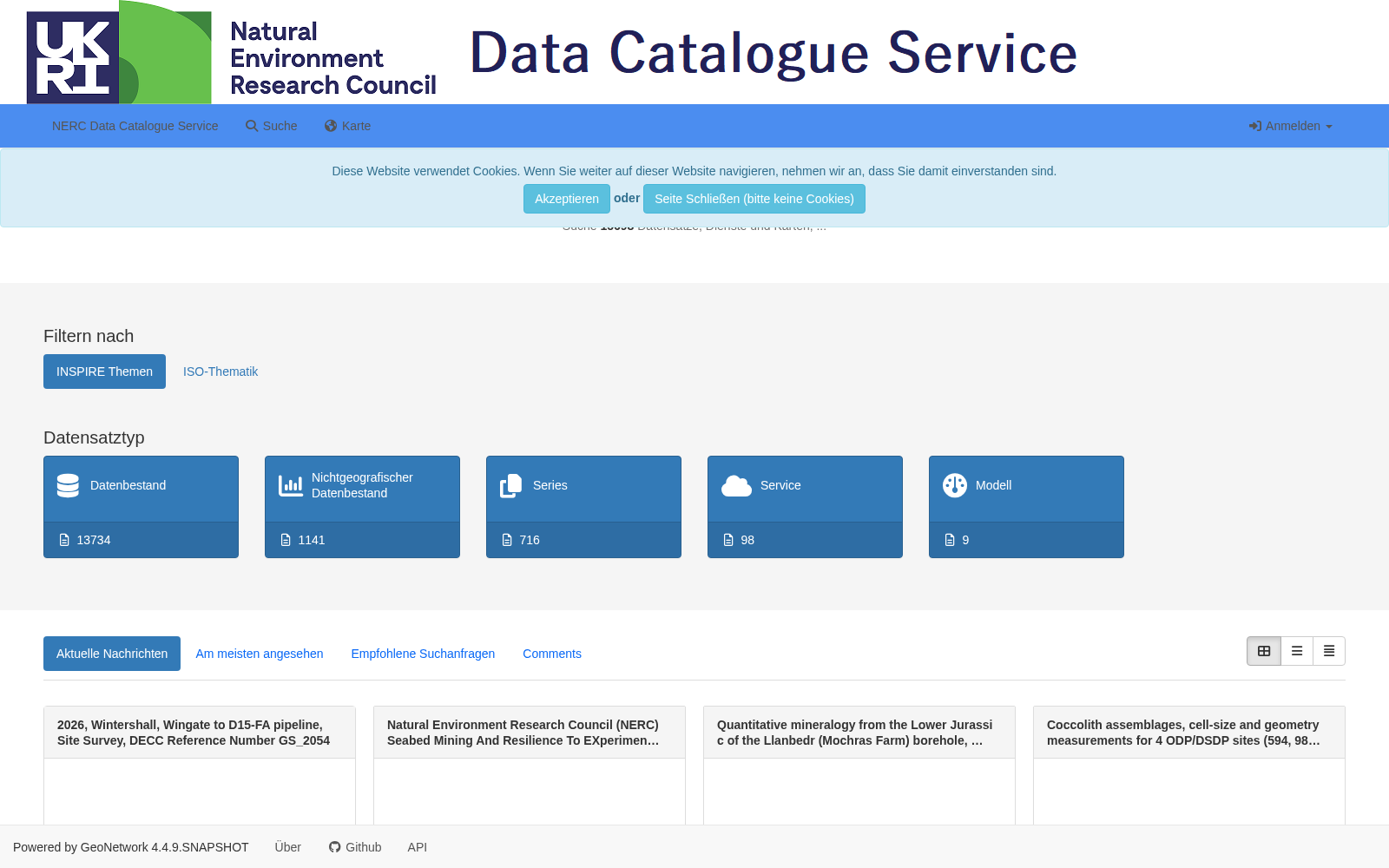1389x868 pixels.
Task: Filter by Modell label
Action: point(994,485)
